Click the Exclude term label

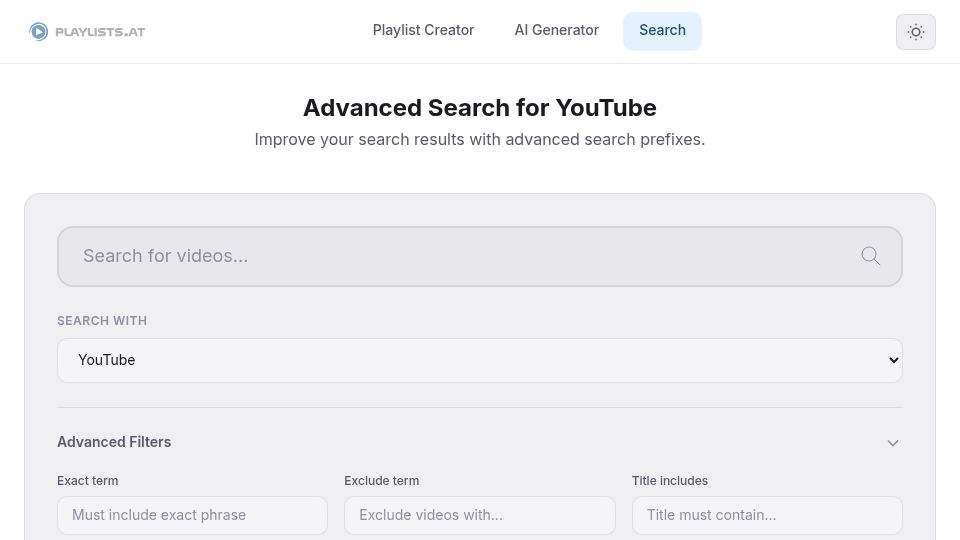tap(381, 481)
